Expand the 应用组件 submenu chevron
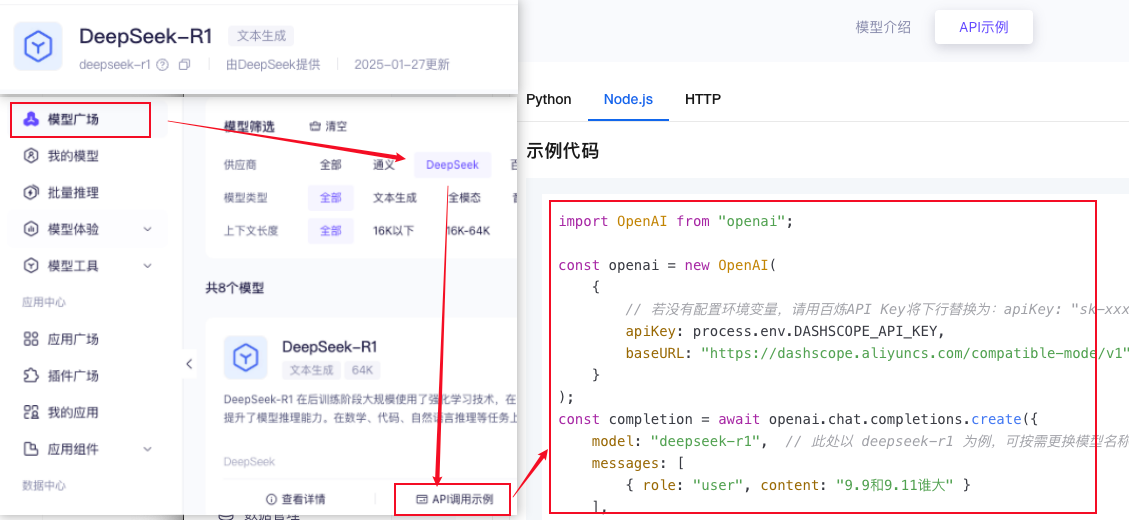This screenshot has width=1129, height=520. click(x=148, y=449)
